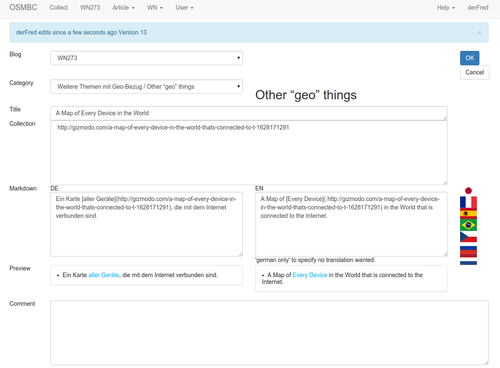Click the Collection text area resize handle
Viewport: 500px width, 368px height.
click(445, 182)
